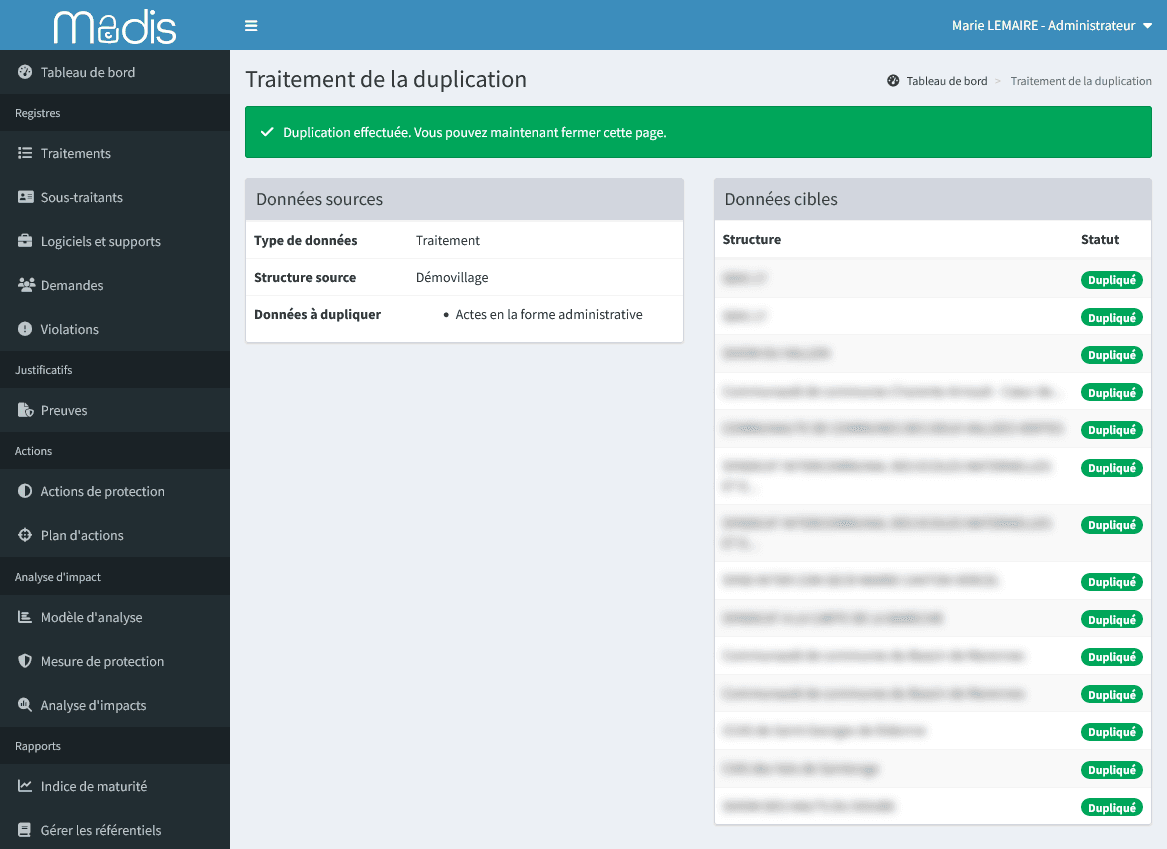This screenshot has width=1167, height=849.
Task: Click the Logiciels et supports briefcase icon
Action: coord(25,241)
